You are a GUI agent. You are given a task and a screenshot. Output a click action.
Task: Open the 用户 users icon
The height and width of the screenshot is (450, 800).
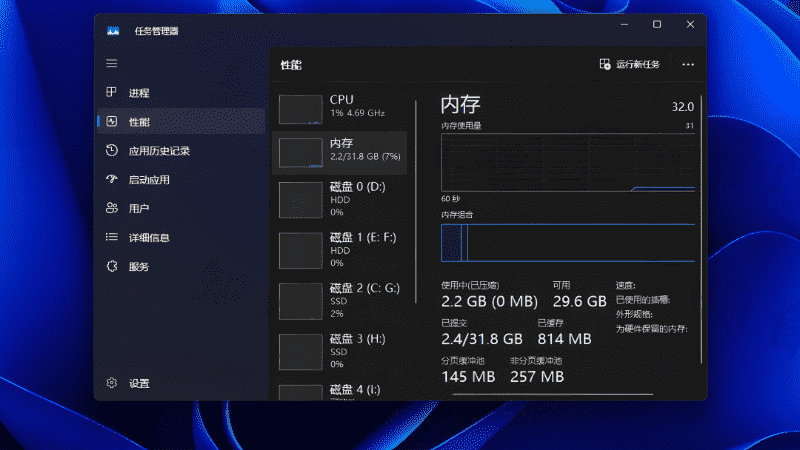coord(112,208)
